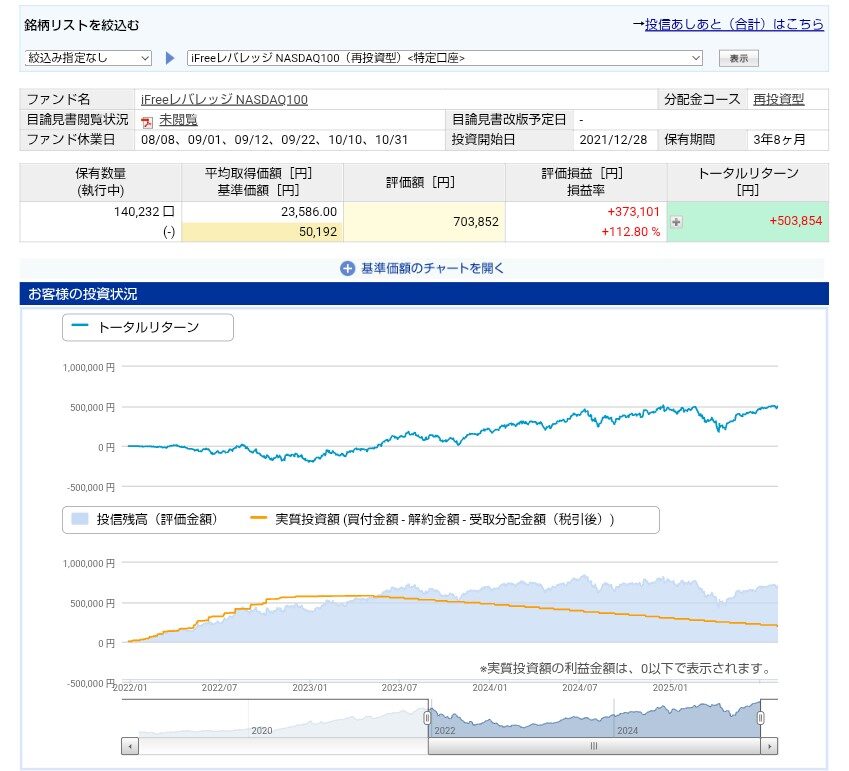
Task: Select the 140,232 口 holding quantity value
Action: pos(144,212)
